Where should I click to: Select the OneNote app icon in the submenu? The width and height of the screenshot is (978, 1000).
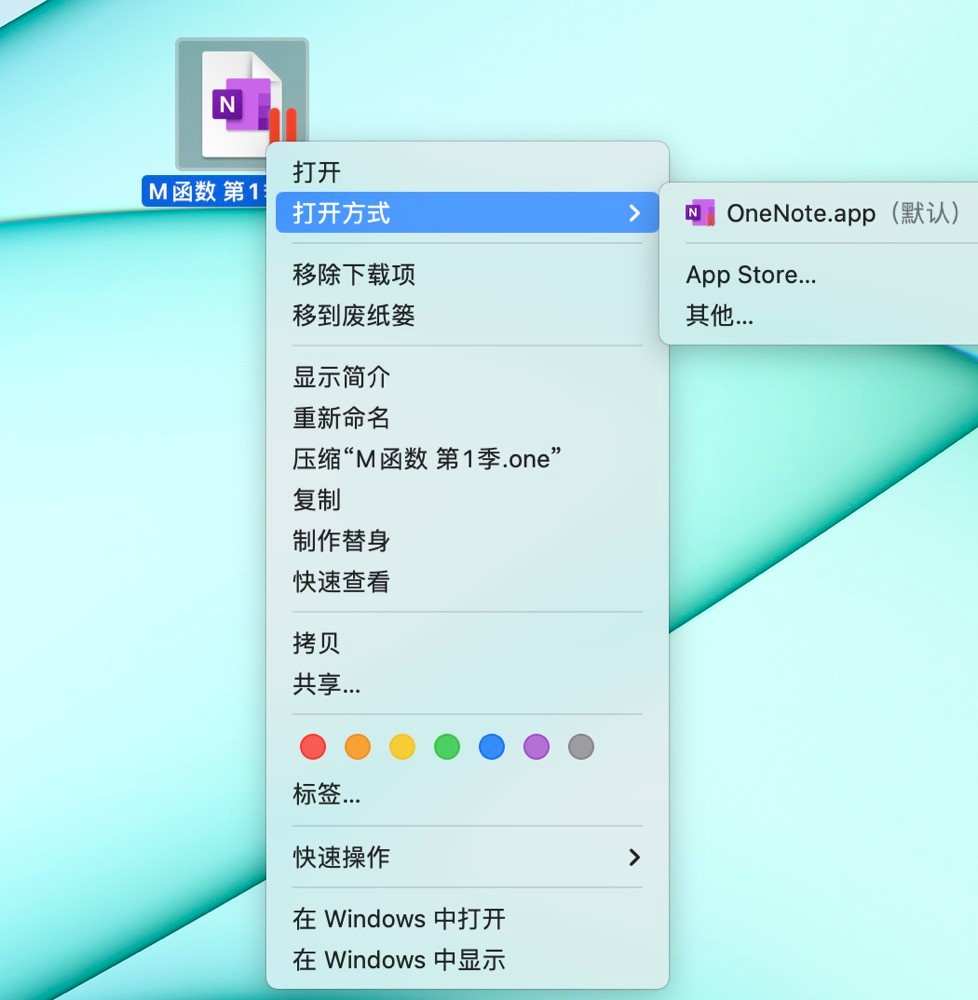coord(697,213)
